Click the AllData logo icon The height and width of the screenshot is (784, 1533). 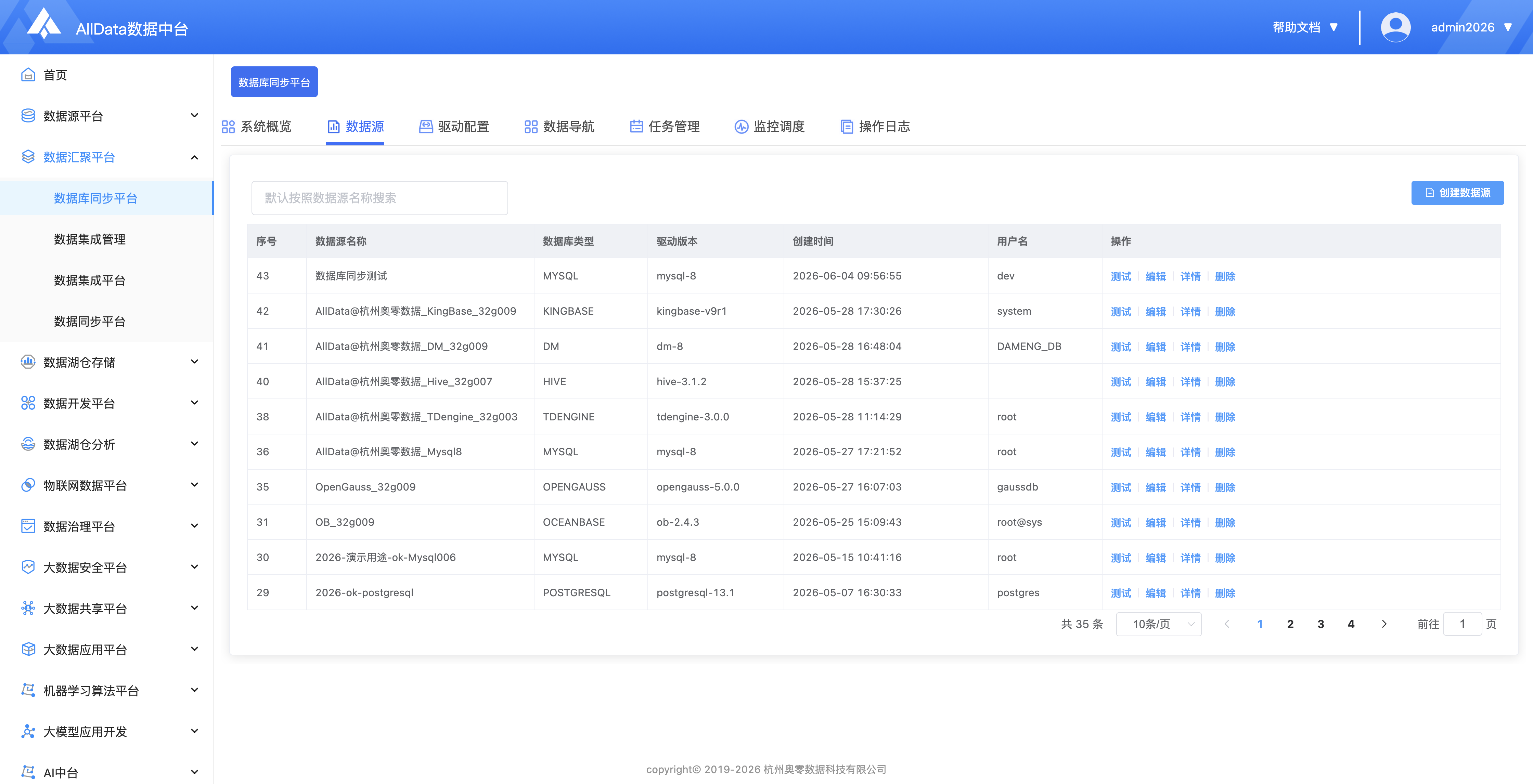(x=43, y=24)
